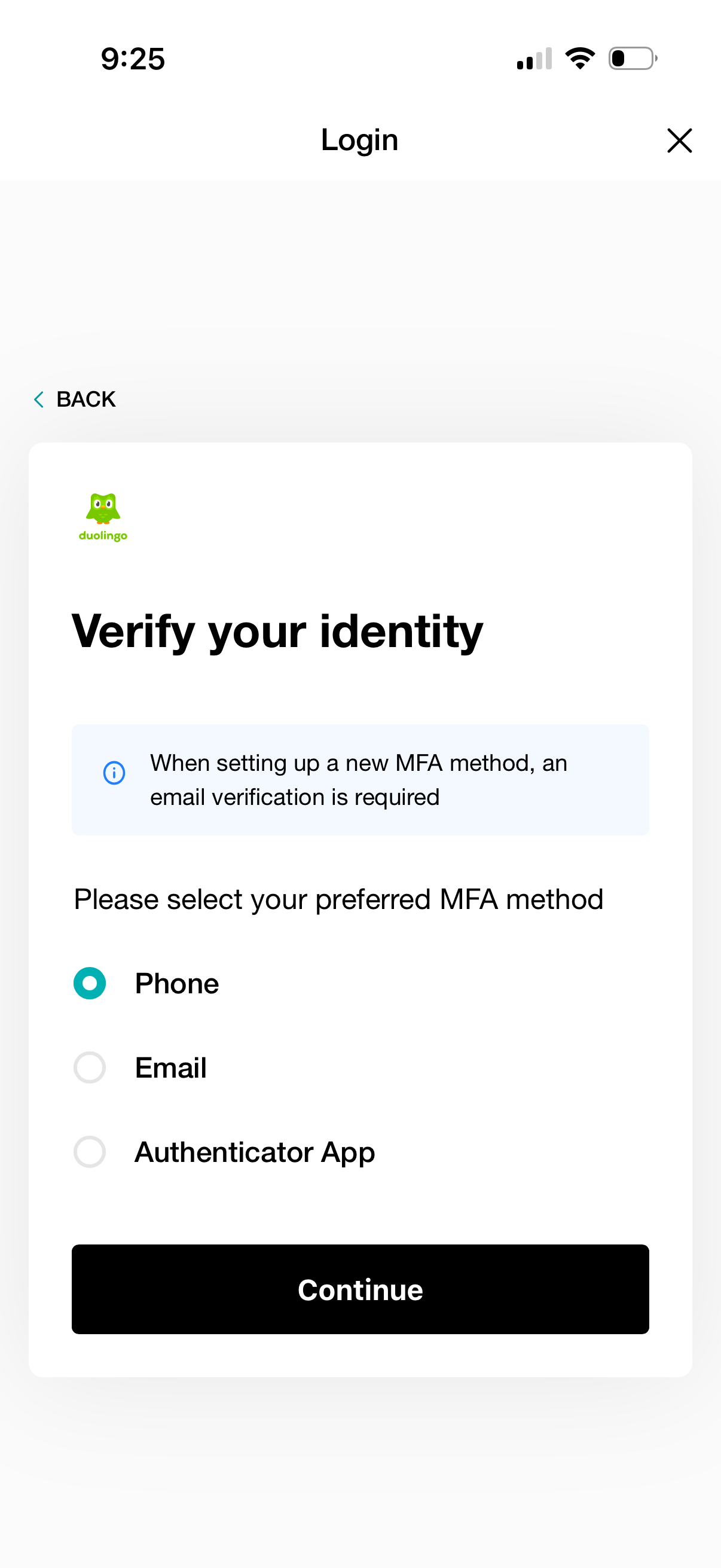The image size is (721, 1568).
Task: Close the Login screen with X
Action: pyautogui.click(x=679, y=141)
